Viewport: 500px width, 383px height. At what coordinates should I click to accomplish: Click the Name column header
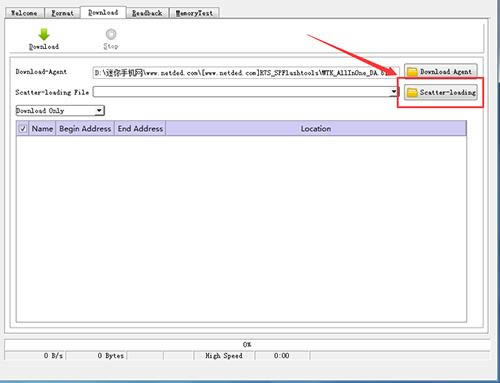[42, 129]
